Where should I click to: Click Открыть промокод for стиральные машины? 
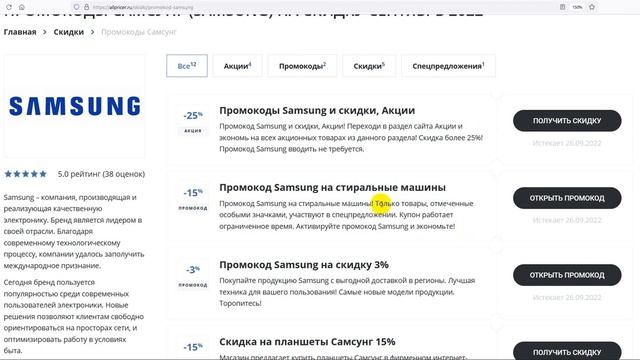click(567, 198)
